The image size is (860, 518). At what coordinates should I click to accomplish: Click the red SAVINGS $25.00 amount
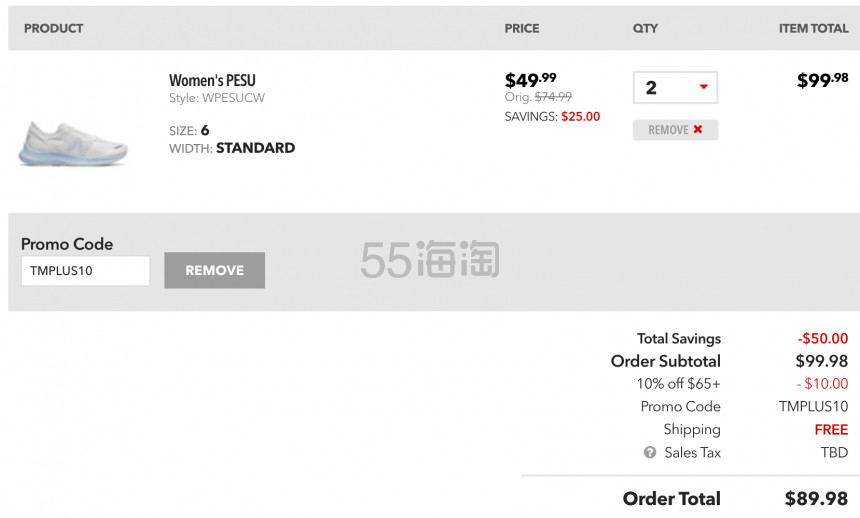point(580,116)
